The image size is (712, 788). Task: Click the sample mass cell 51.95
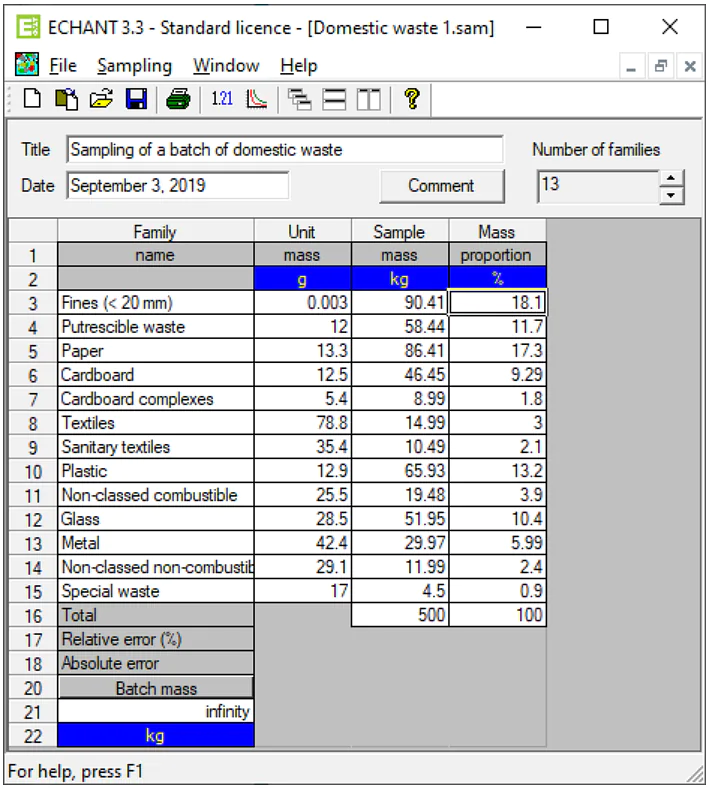[400, 519]
